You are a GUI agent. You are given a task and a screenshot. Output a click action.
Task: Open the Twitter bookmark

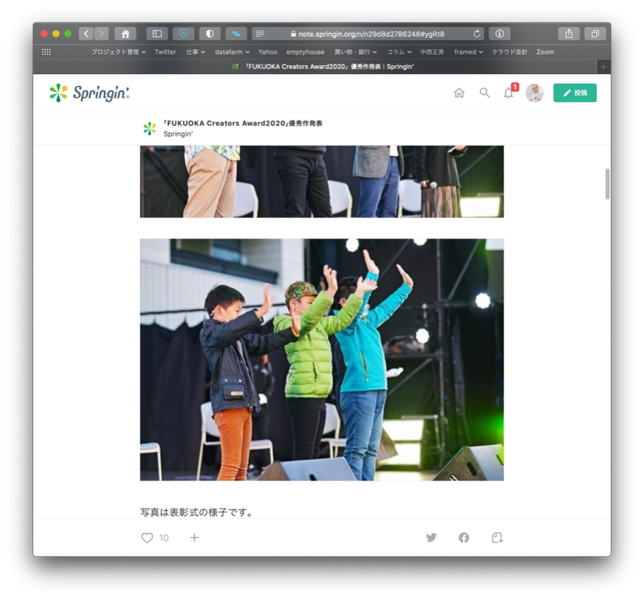click(165, 52)
